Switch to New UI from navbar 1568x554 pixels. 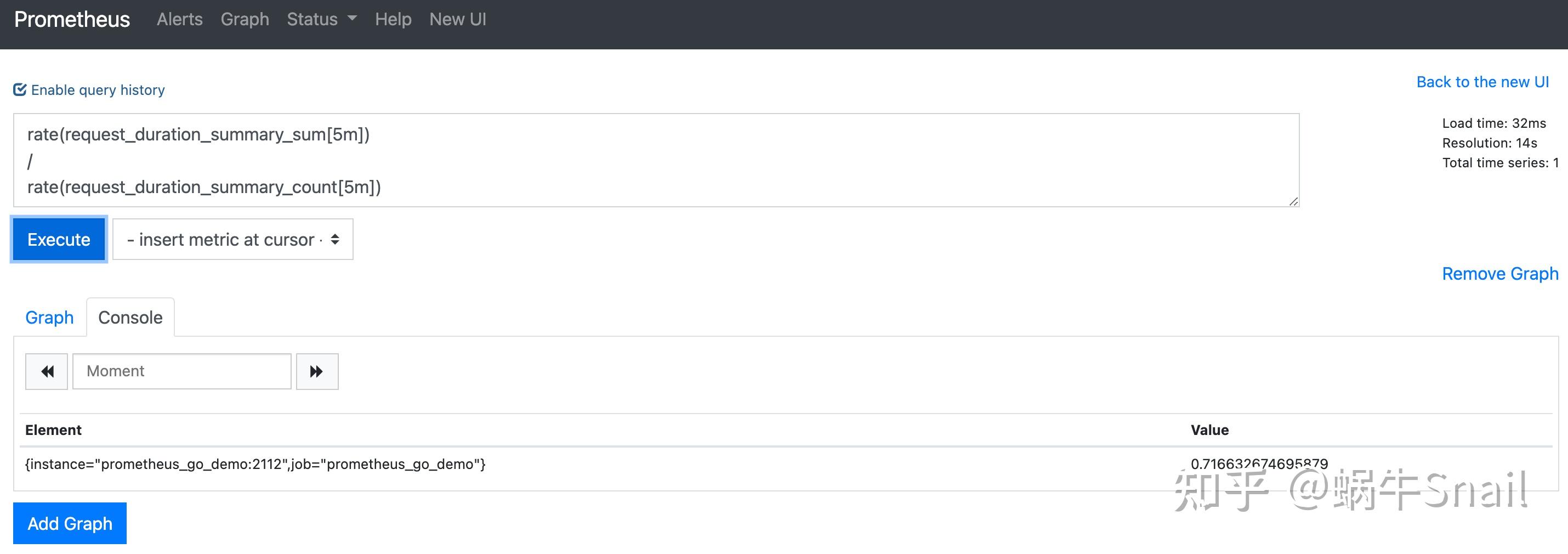pyautogui.click(x=458, y=20)
